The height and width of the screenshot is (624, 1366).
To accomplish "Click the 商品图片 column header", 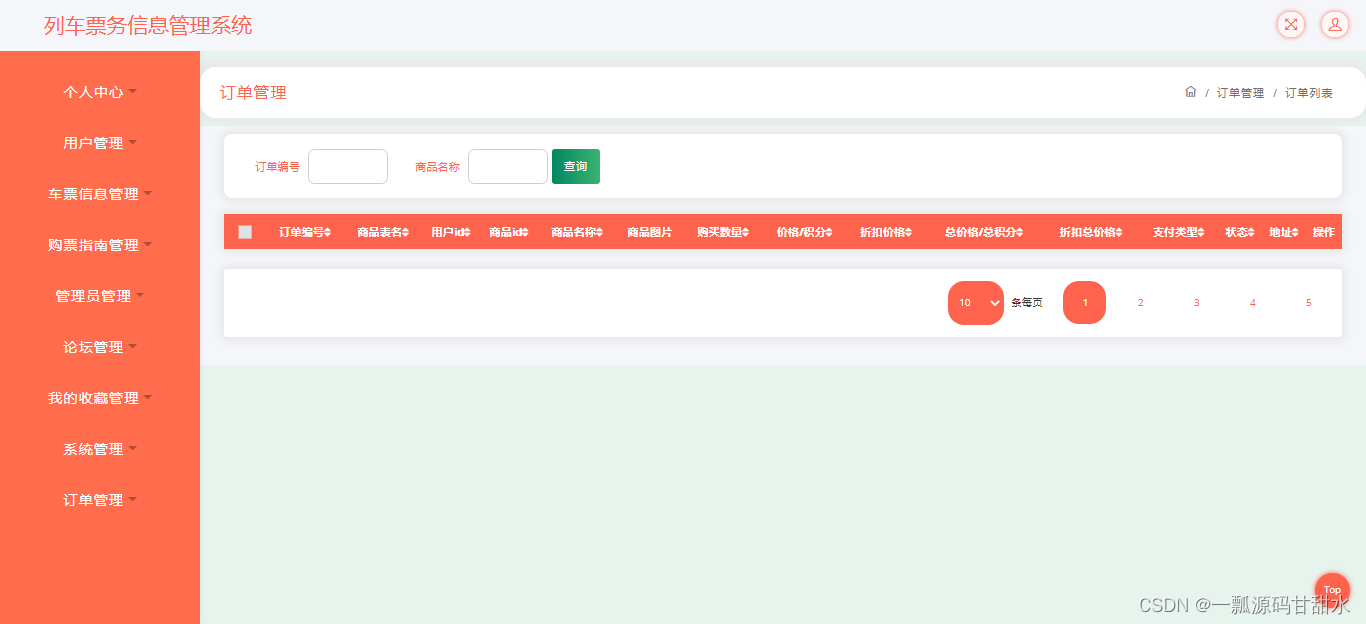I will (649, 232).
